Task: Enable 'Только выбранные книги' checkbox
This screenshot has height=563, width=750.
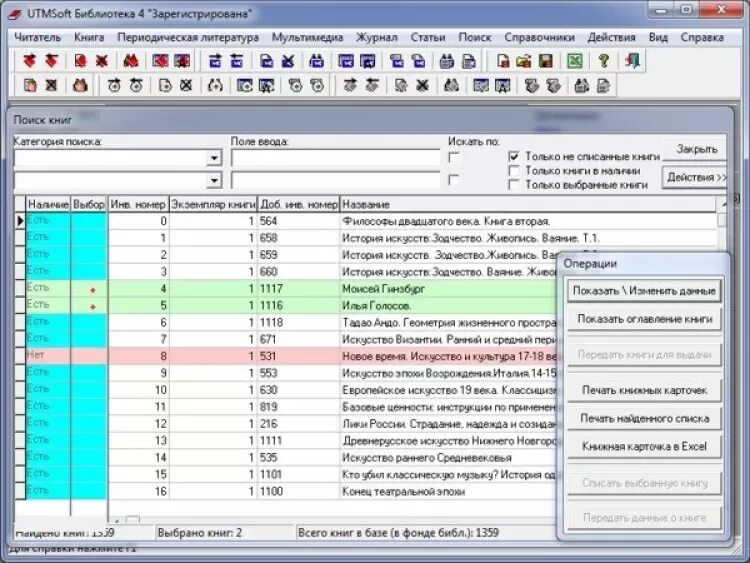Action: coord(514,185)
